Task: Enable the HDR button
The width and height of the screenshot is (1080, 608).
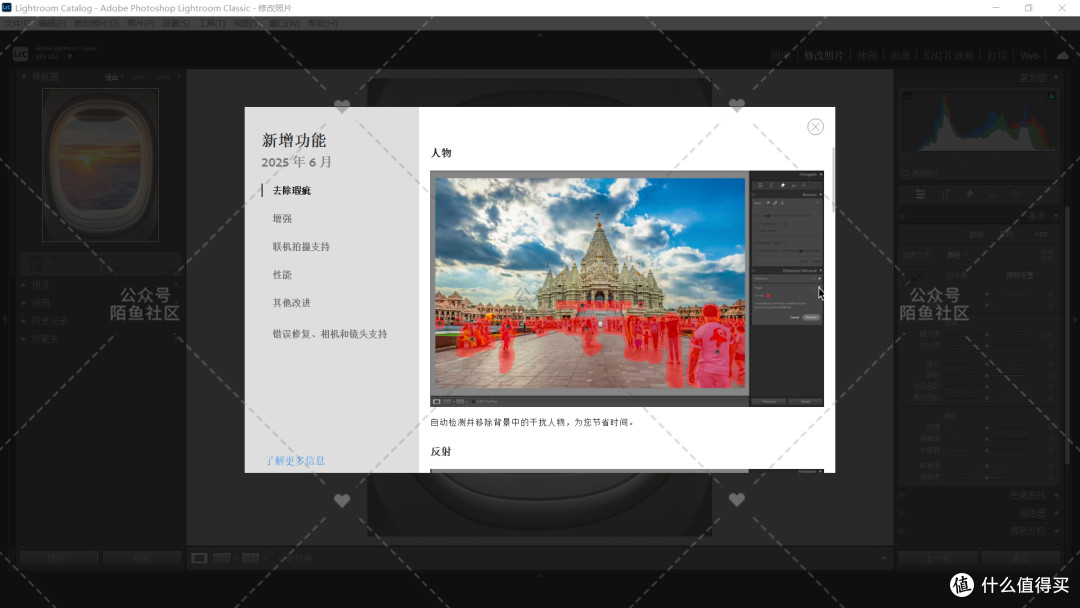Action: click(x=1041, y=234)
